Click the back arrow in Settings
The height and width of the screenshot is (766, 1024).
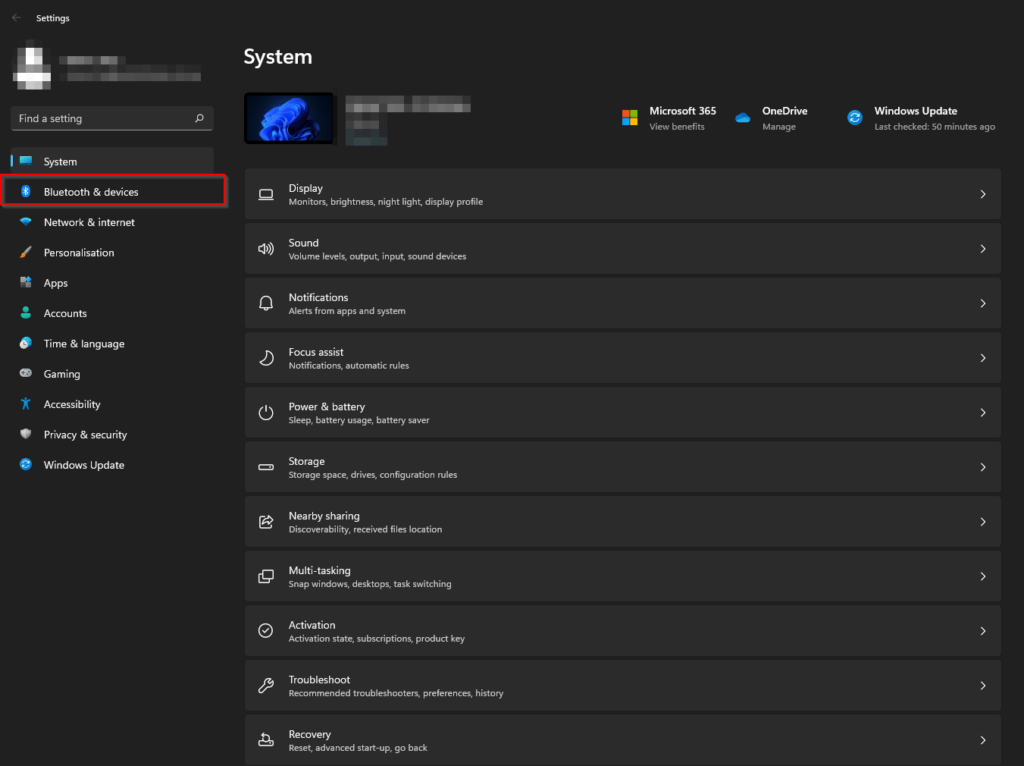16,18
